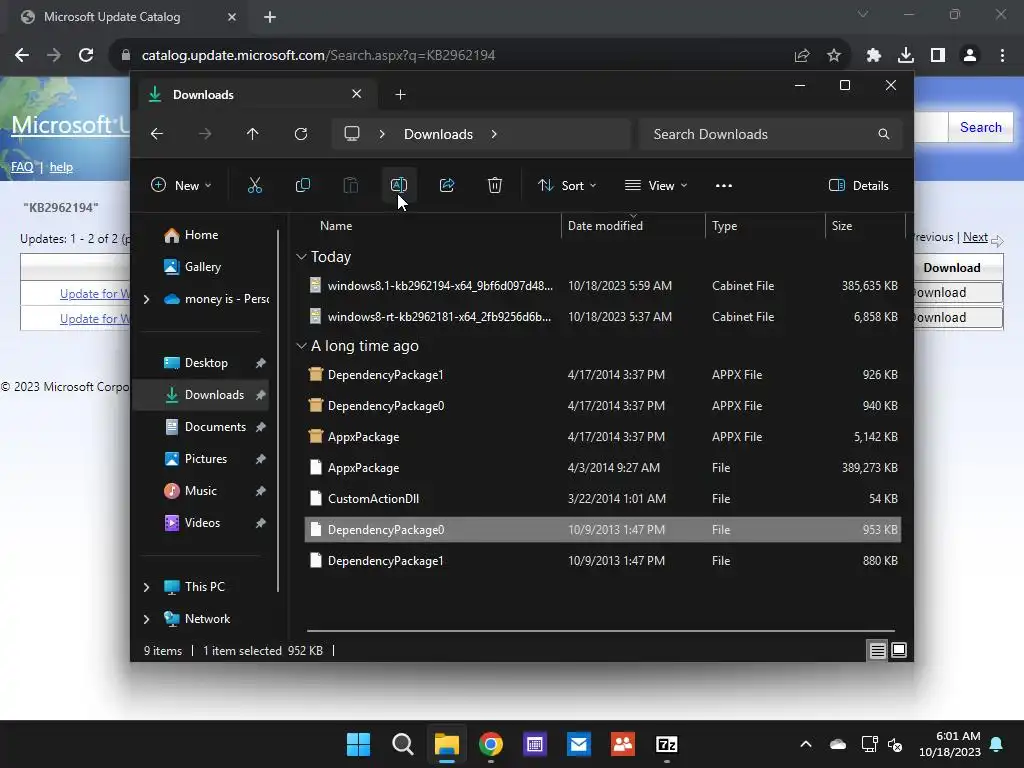Open Chrome side panel icon
This screenshot has width=1024, height=768.
tap(938, 56)
